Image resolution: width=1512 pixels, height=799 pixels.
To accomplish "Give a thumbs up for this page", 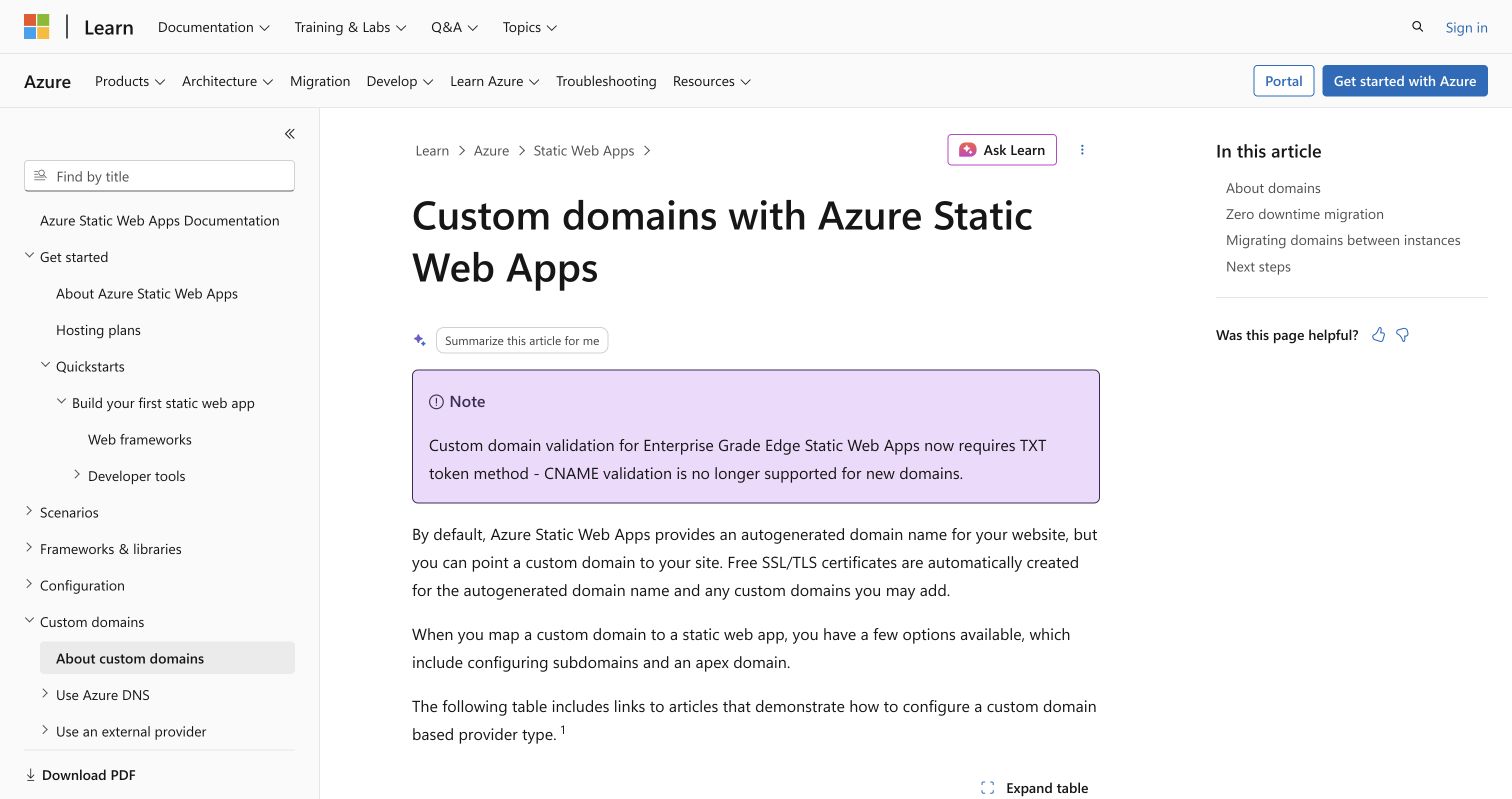I will [x=1378, y=335].
